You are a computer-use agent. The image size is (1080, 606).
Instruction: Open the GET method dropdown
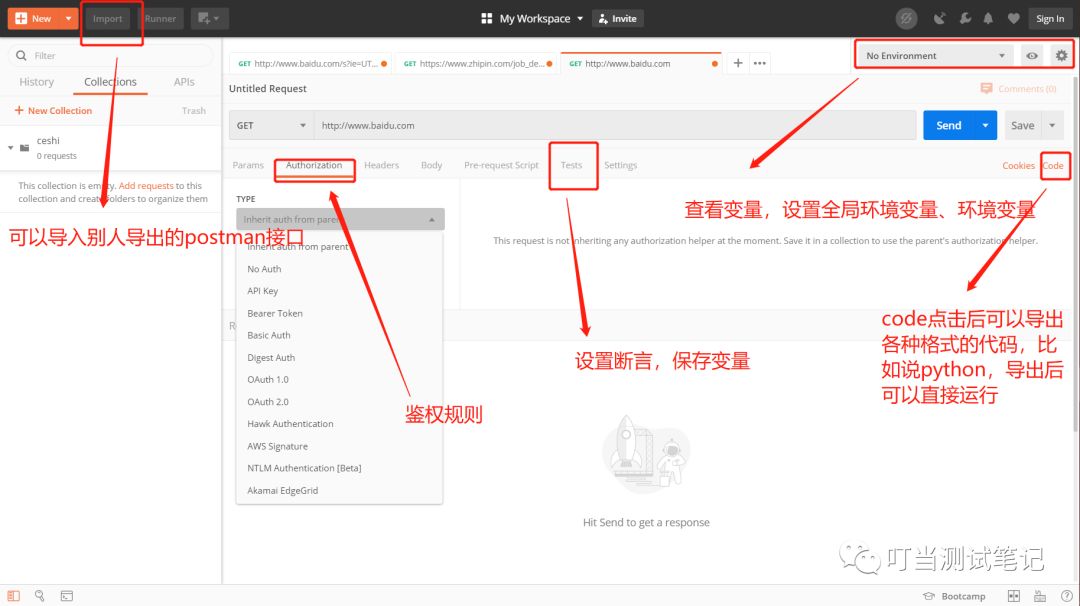[271, 125]
